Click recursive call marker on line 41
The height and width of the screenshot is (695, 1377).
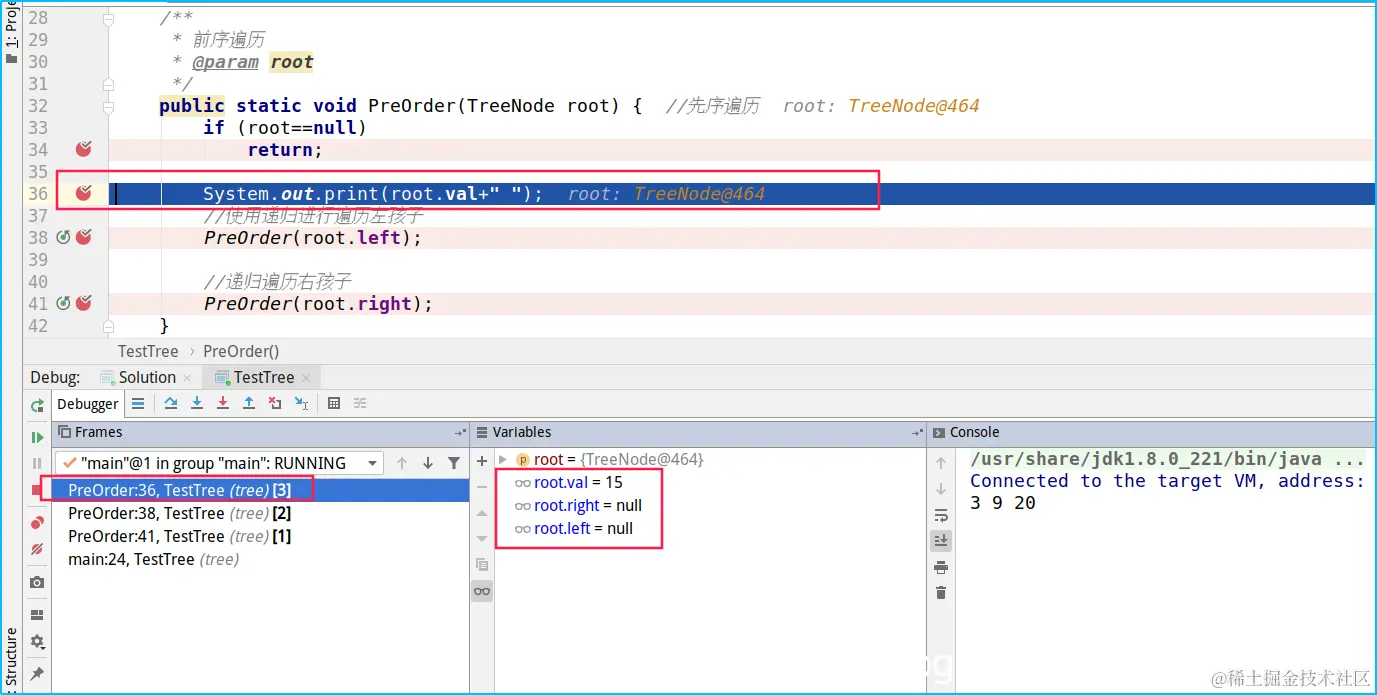pyautogui.click(x=63, y=303)
